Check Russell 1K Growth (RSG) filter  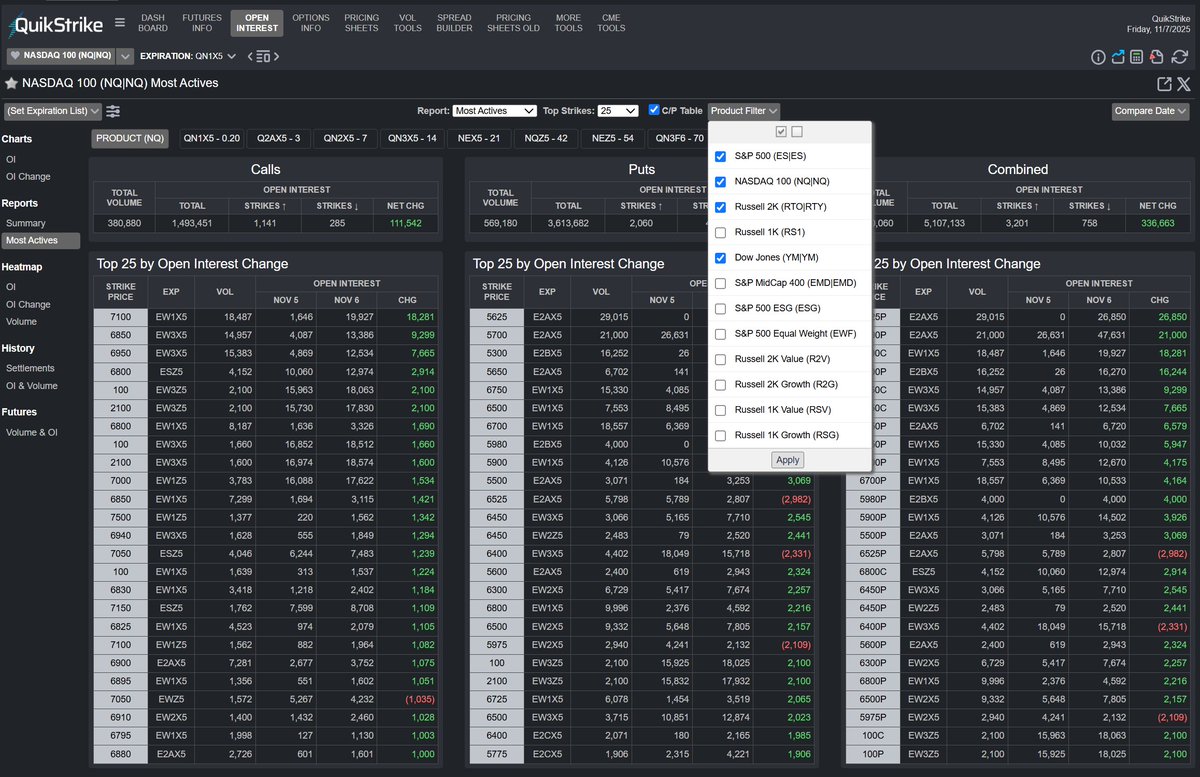tap(720, 436)
